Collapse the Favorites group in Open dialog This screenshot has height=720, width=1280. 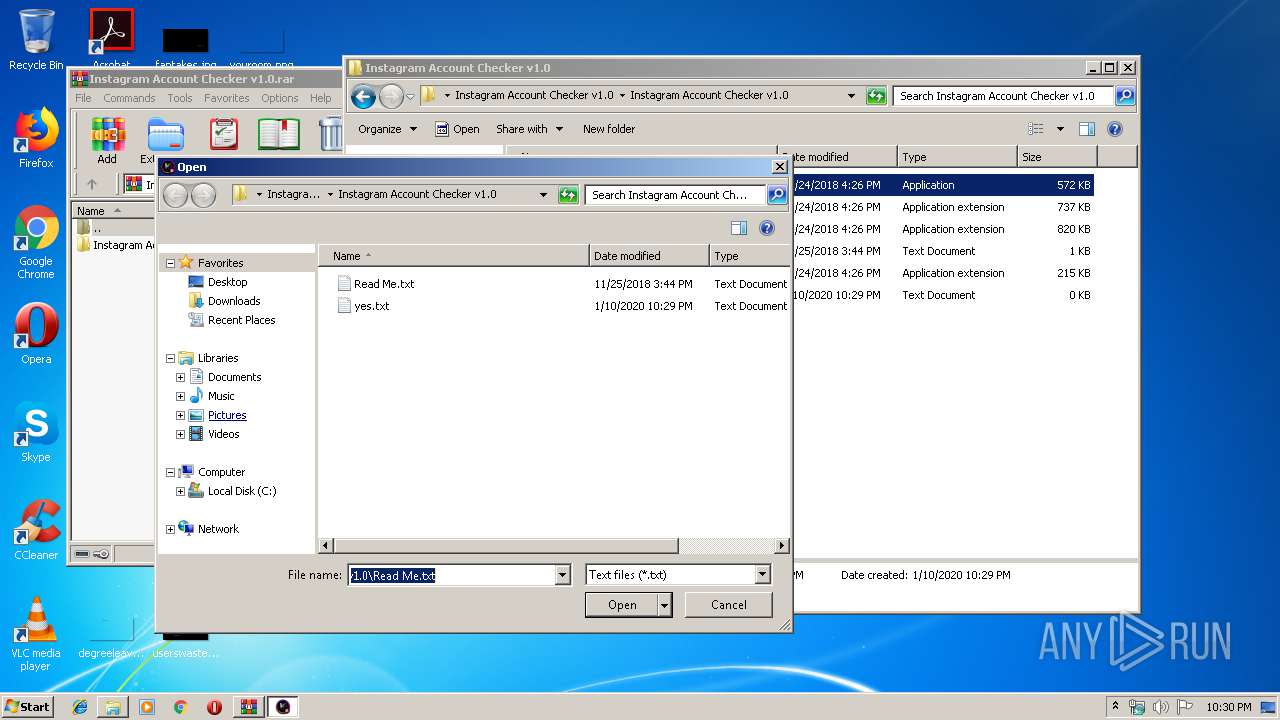[170, 263]
